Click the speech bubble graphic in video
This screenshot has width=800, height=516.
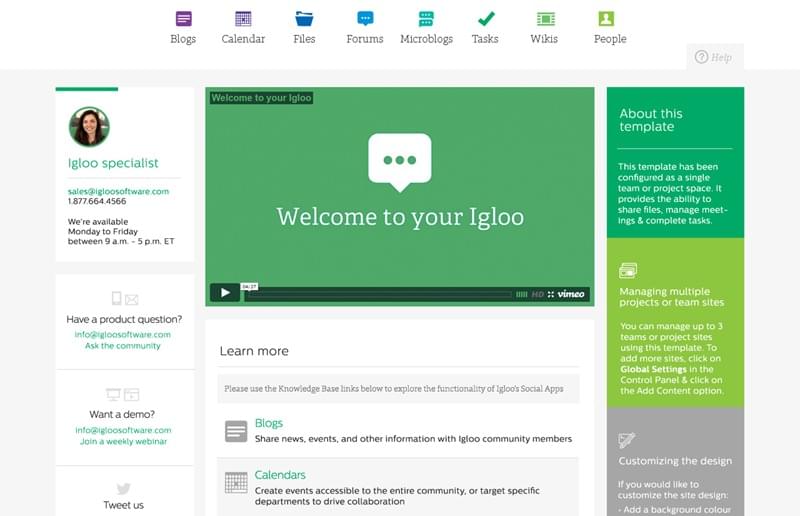(x=400, y=163)
